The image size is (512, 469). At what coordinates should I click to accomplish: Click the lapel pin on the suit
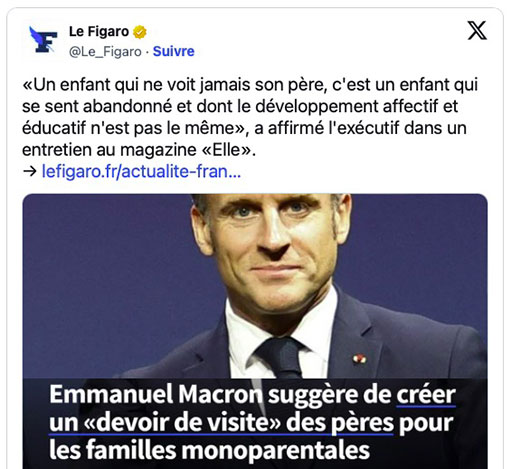pos(359,359)
